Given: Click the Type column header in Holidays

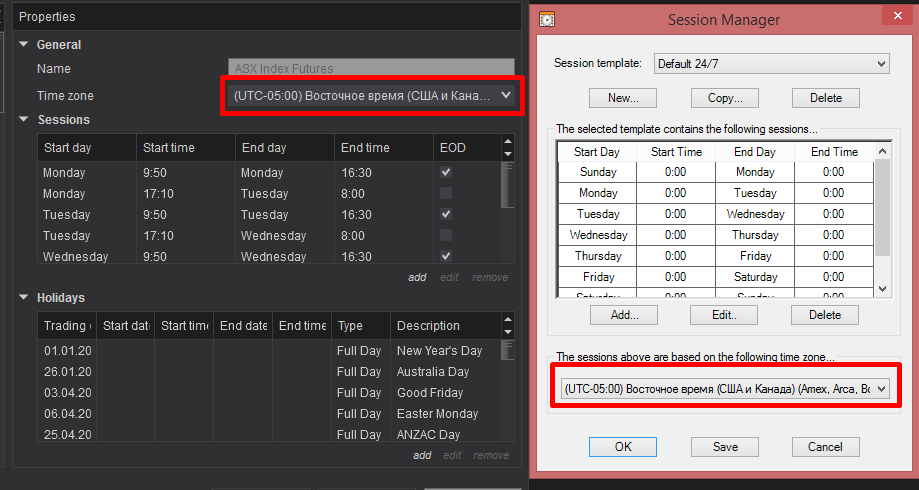Looking at the screenshot, I should click(360, 326).
